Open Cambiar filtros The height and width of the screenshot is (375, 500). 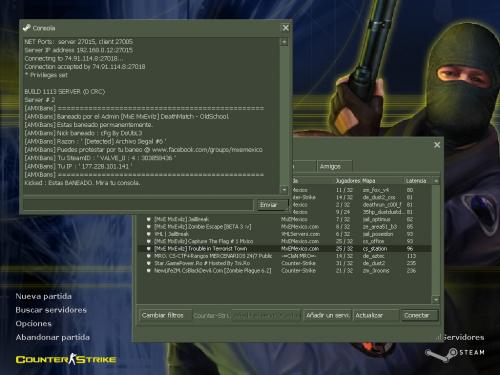pos(165,315)
